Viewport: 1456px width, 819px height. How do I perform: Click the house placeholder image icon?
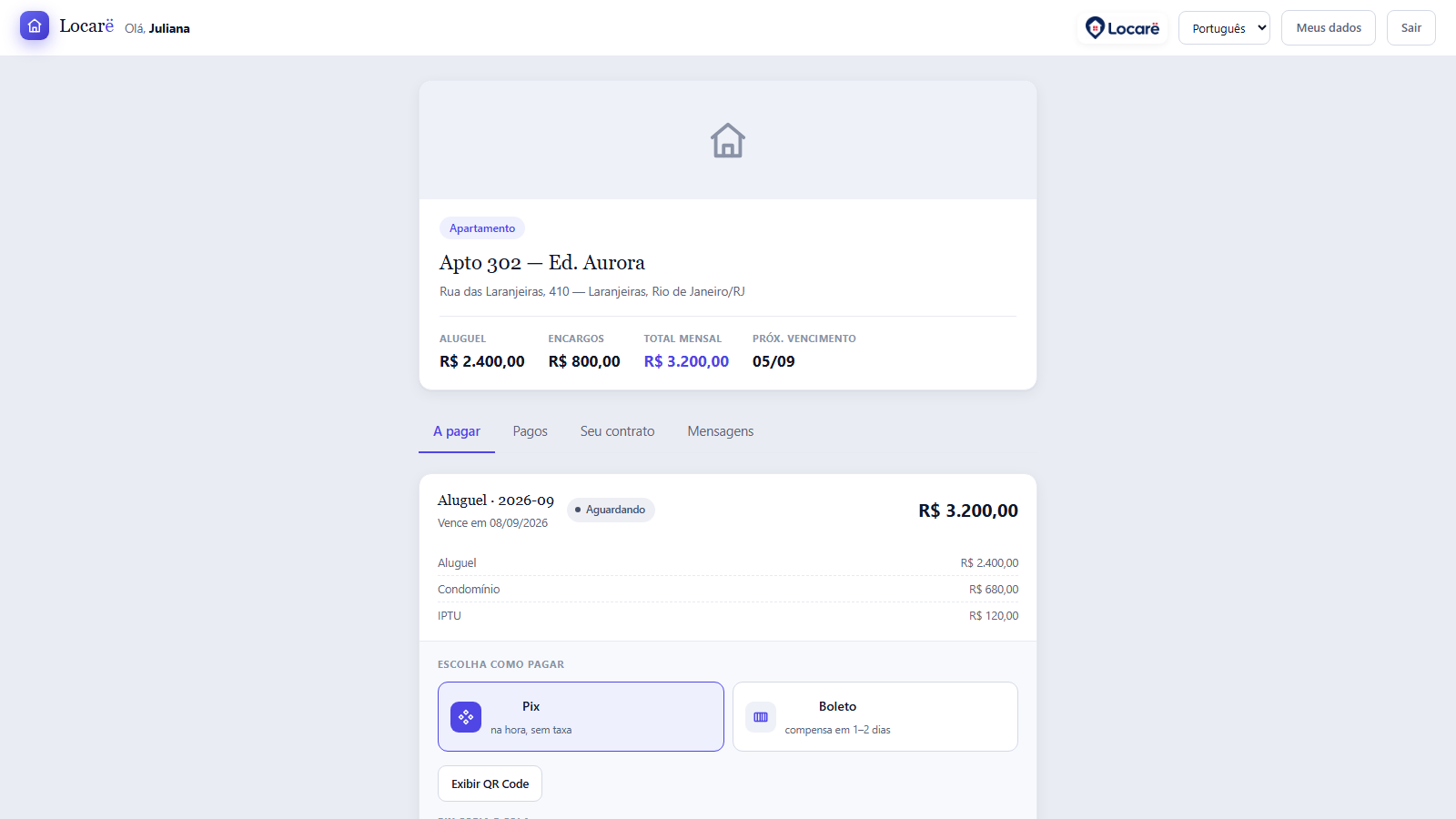[728, 140]
